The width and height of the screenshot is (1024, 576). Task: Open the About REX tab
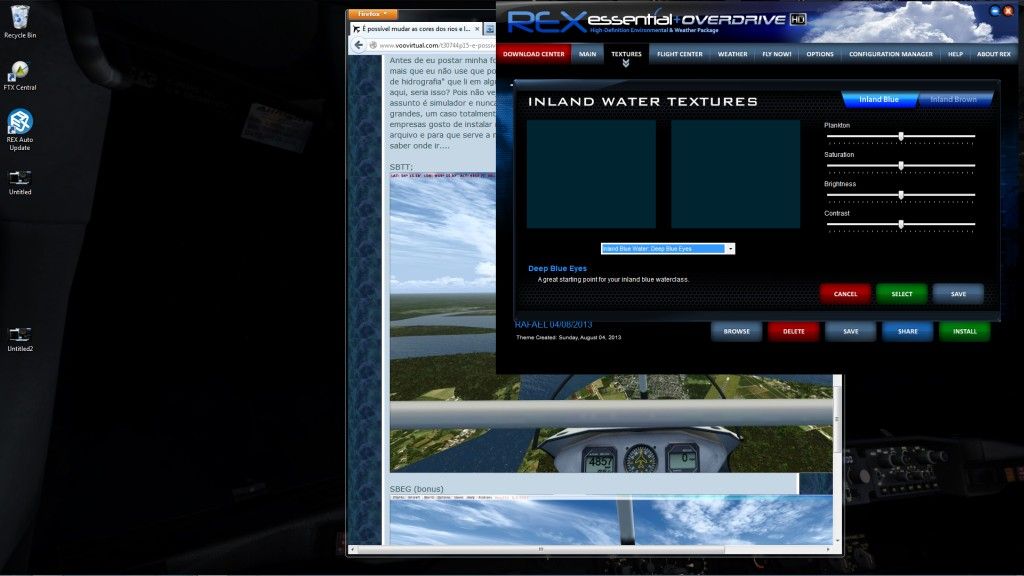(993, 54)
